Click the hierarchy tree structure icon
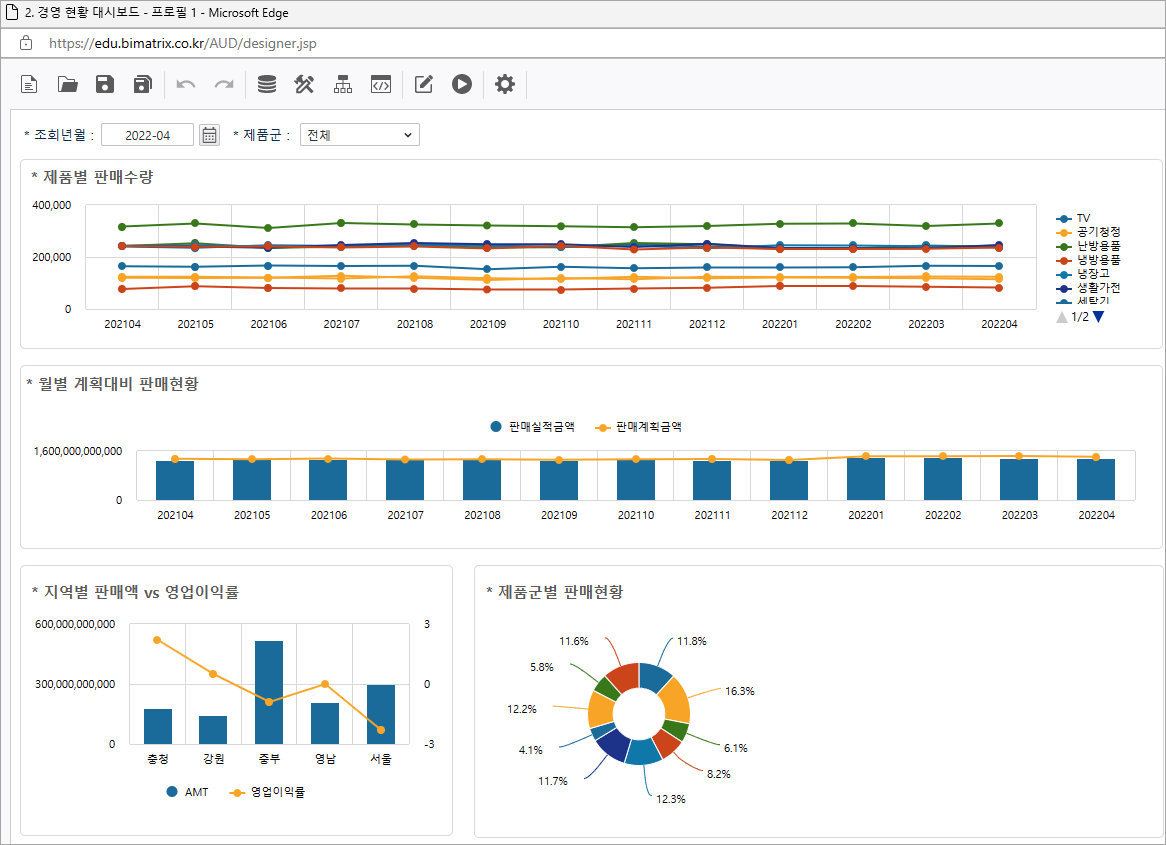This screenshot has width=1166, height=845. click(x=343, y=85)
